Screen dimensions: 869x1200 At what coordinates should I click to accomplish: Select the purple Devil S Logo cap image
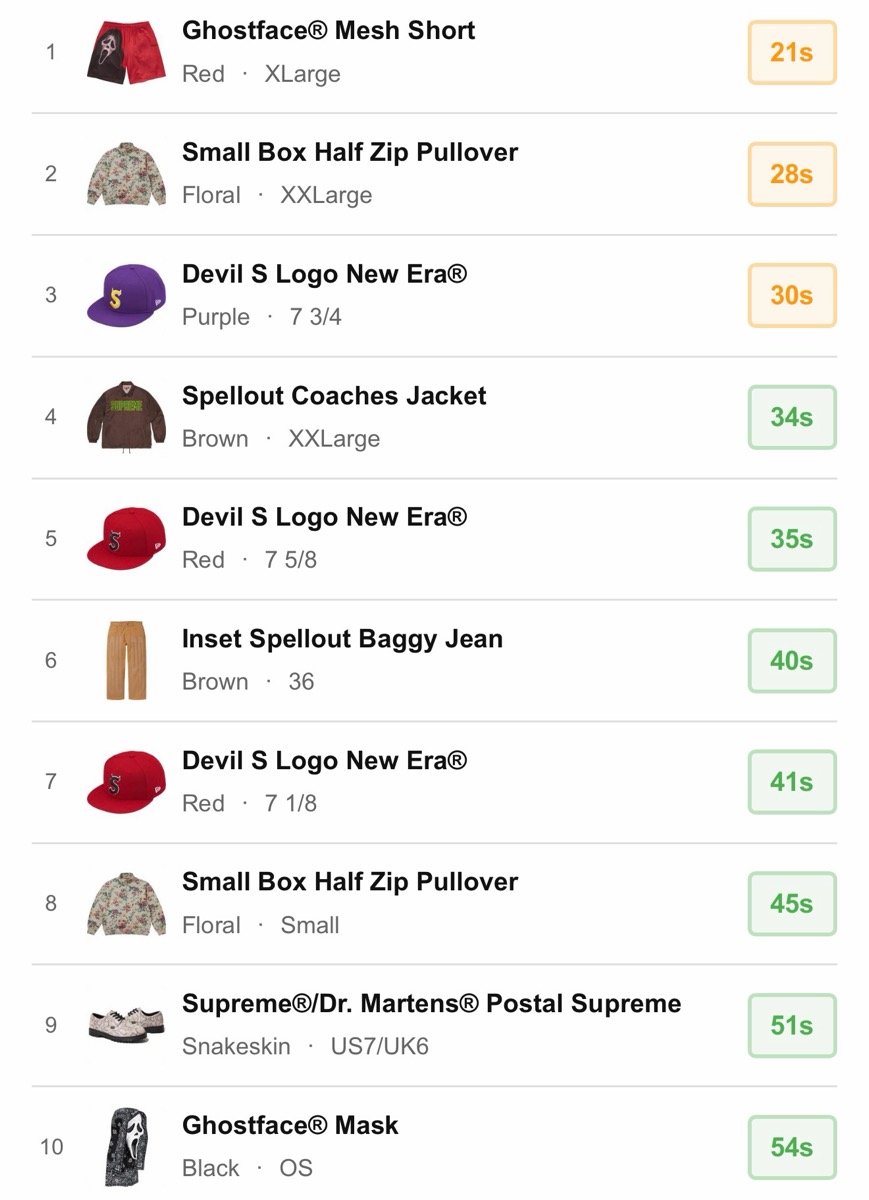(x=126, y=295)
